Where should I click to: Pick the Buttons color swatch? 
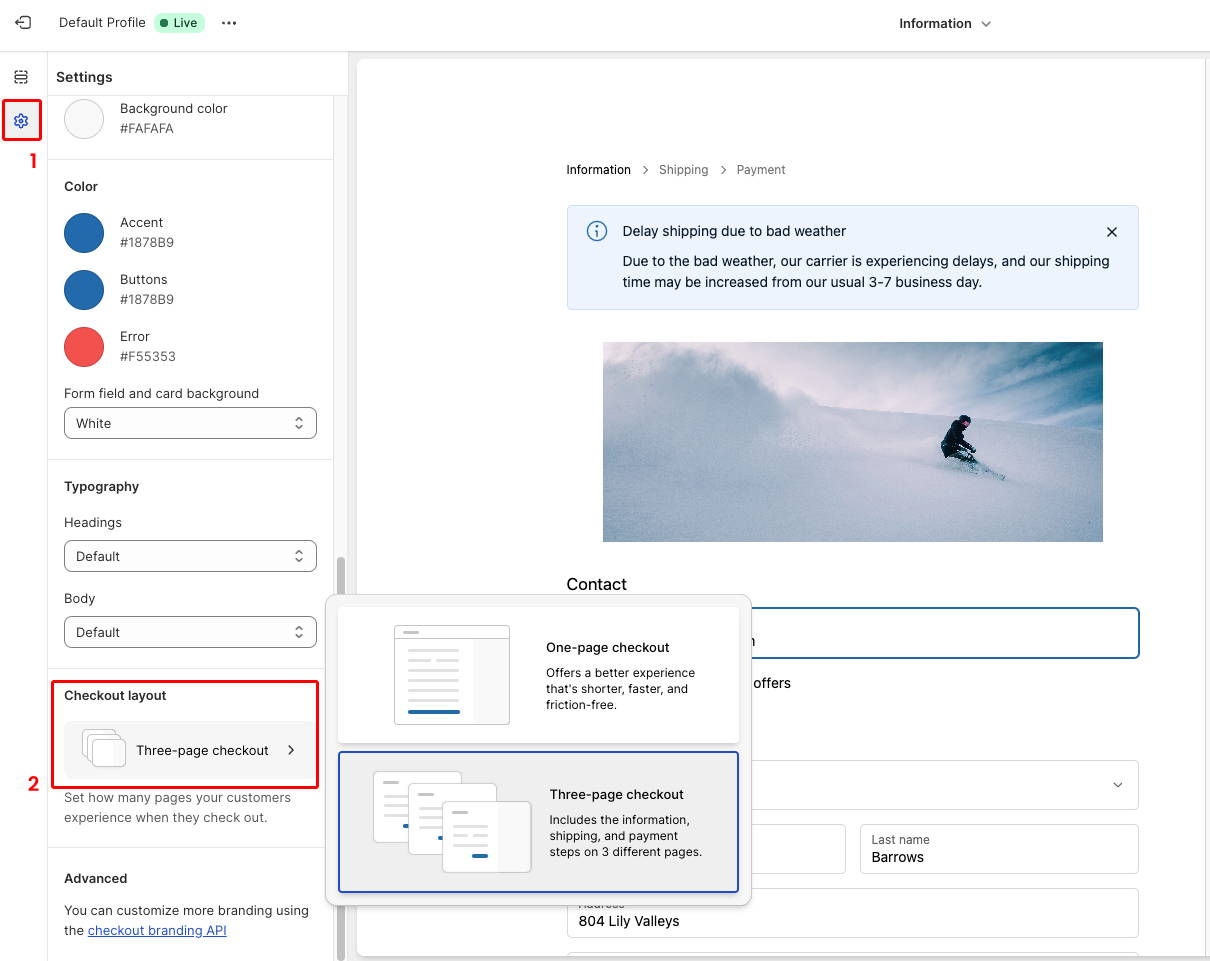[x=84, y=290]
